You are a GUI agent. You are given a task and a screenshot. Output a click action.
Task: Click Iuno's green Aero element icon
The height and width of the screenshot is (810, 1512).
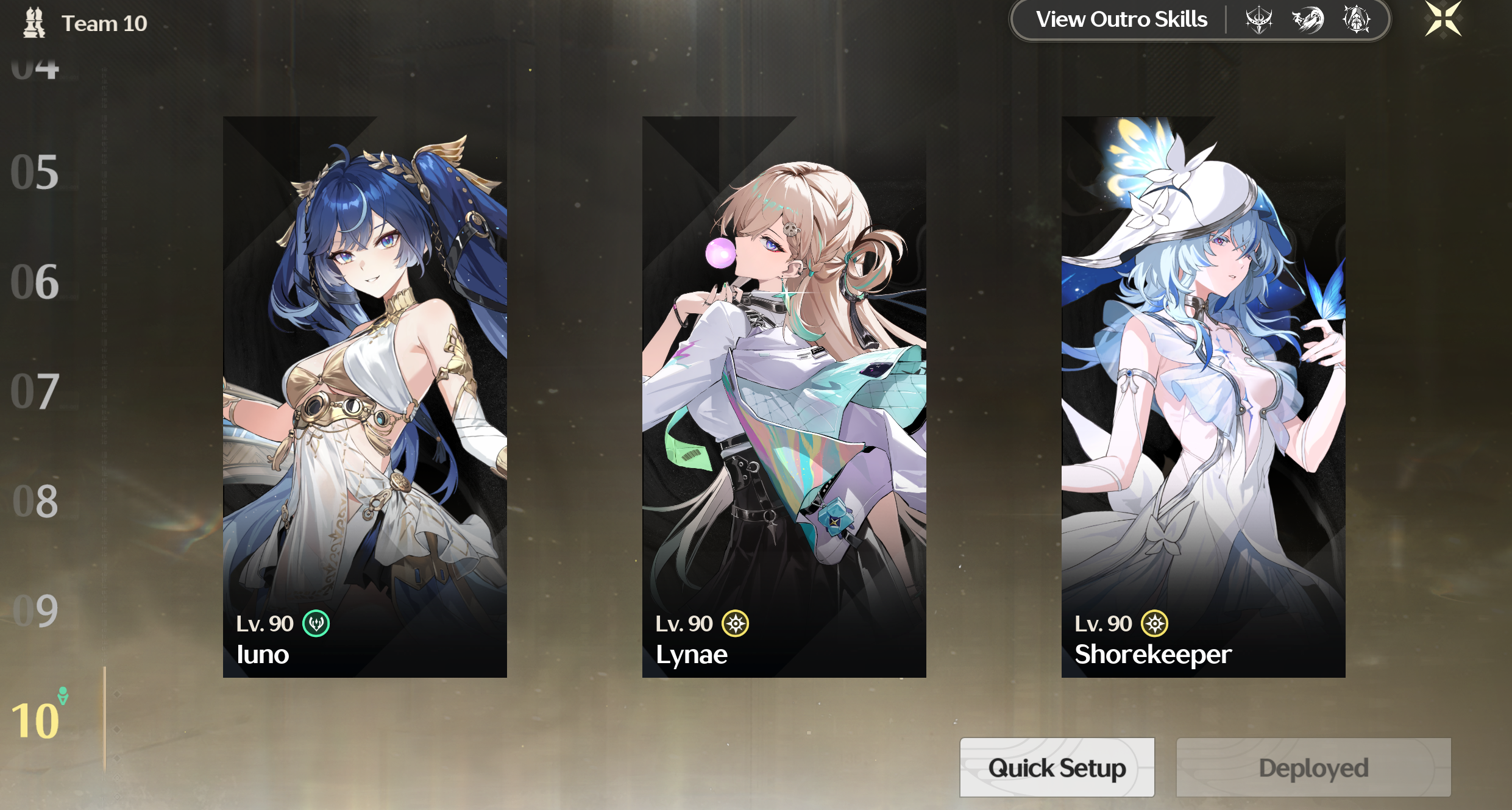pyautogui.click(x=316, y=623)
